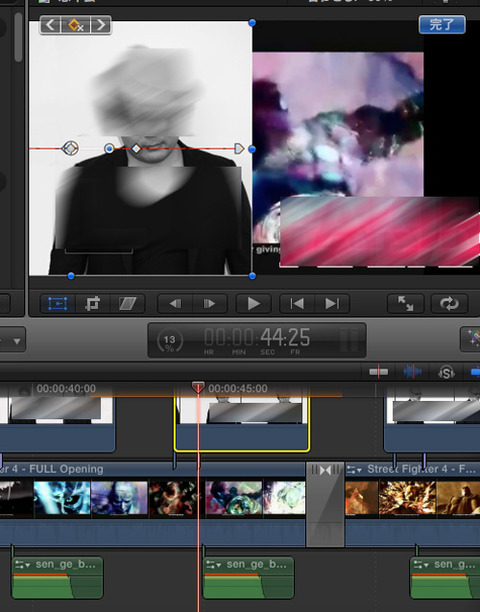The height and width of the screenshot is (612, 480).
Task: Click the 00:00:45:00 ruler label
Action: [238, 389]
